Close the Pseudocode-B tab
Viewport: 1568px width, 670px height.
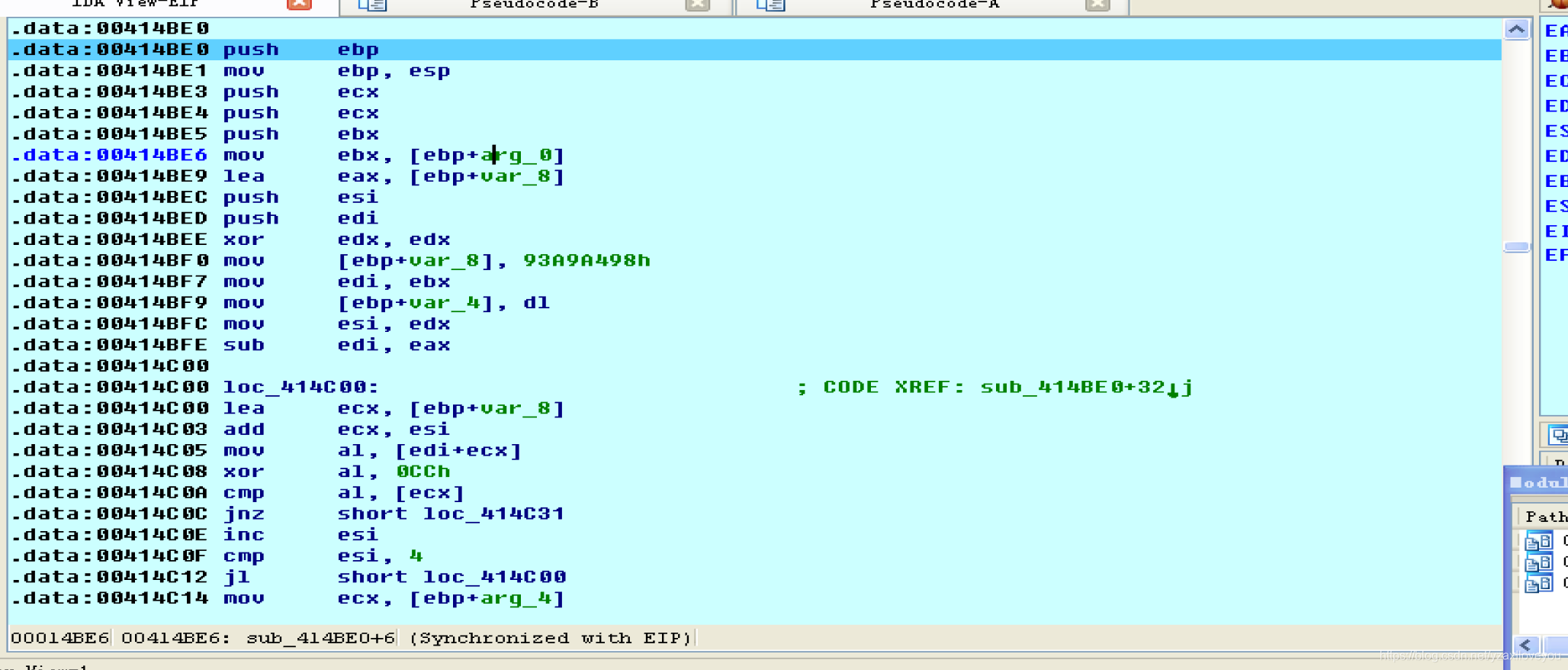pyautogui.click(x=697, y=5)
